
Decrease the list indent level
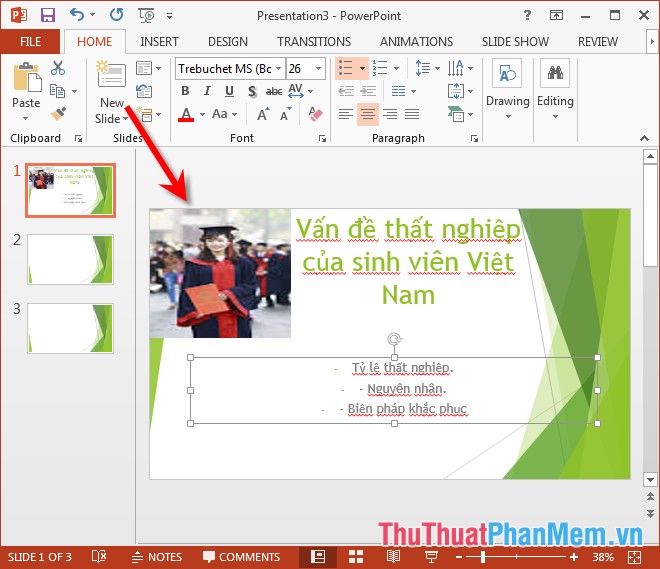[x=346, y=91]
